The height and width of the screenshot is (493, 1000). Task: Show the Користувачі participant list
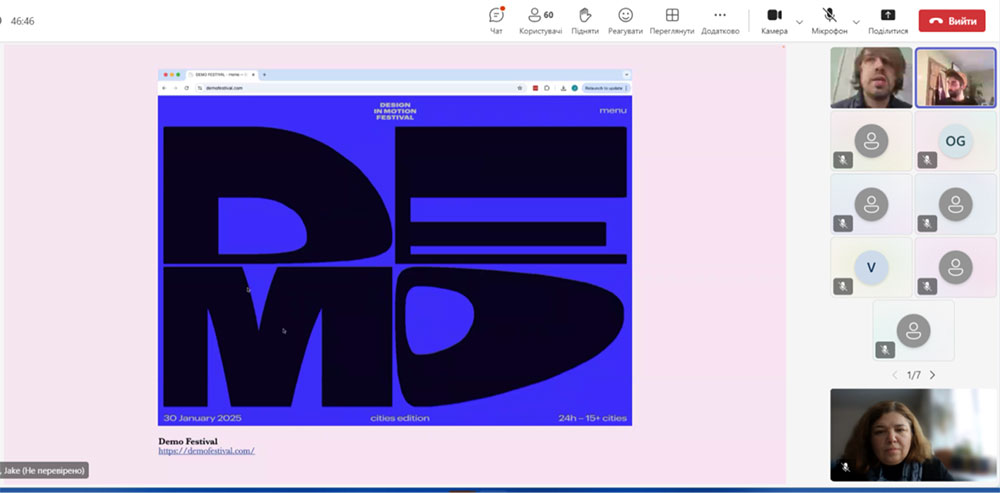[x=541, y=21]
